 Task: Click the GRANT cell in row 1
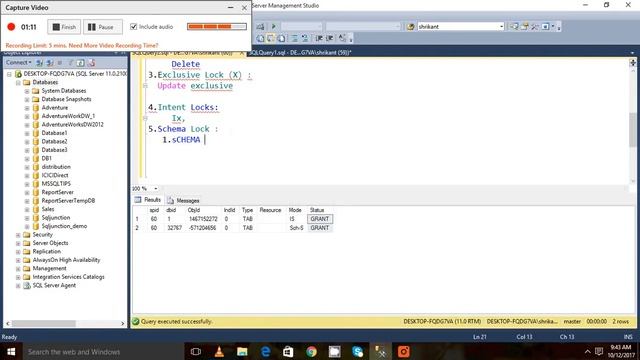click(x=320, y=219)
